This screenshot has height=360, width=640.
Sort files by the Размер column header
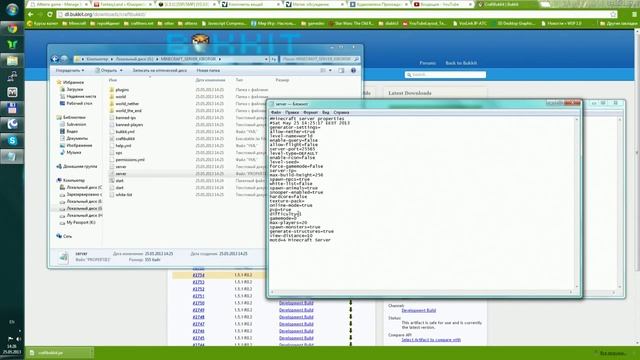(x=282, y=80)
